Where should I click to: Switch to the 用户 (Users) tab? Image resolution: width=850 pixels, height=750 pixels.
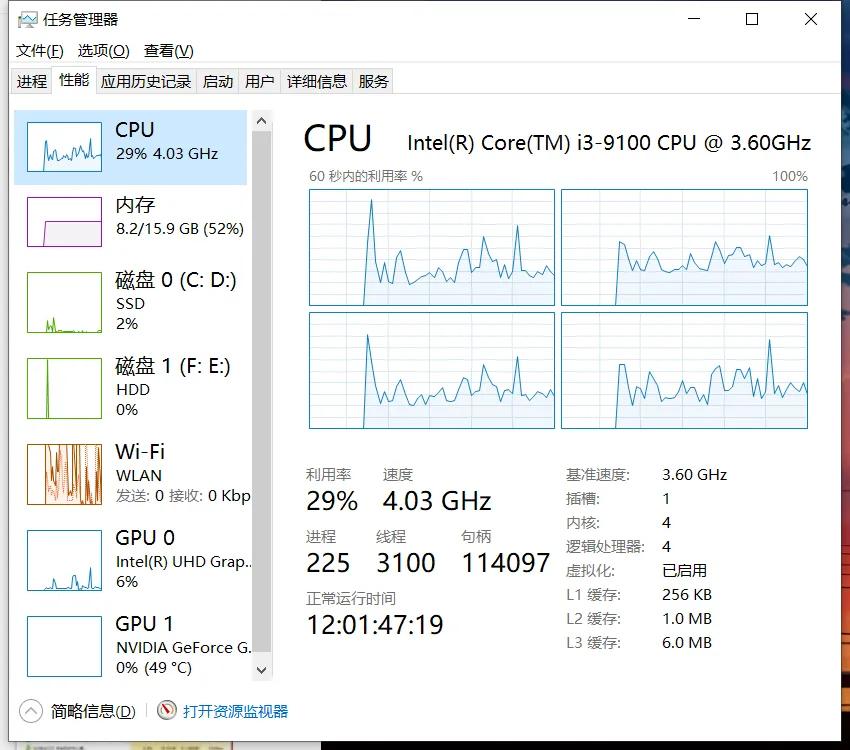260,81
